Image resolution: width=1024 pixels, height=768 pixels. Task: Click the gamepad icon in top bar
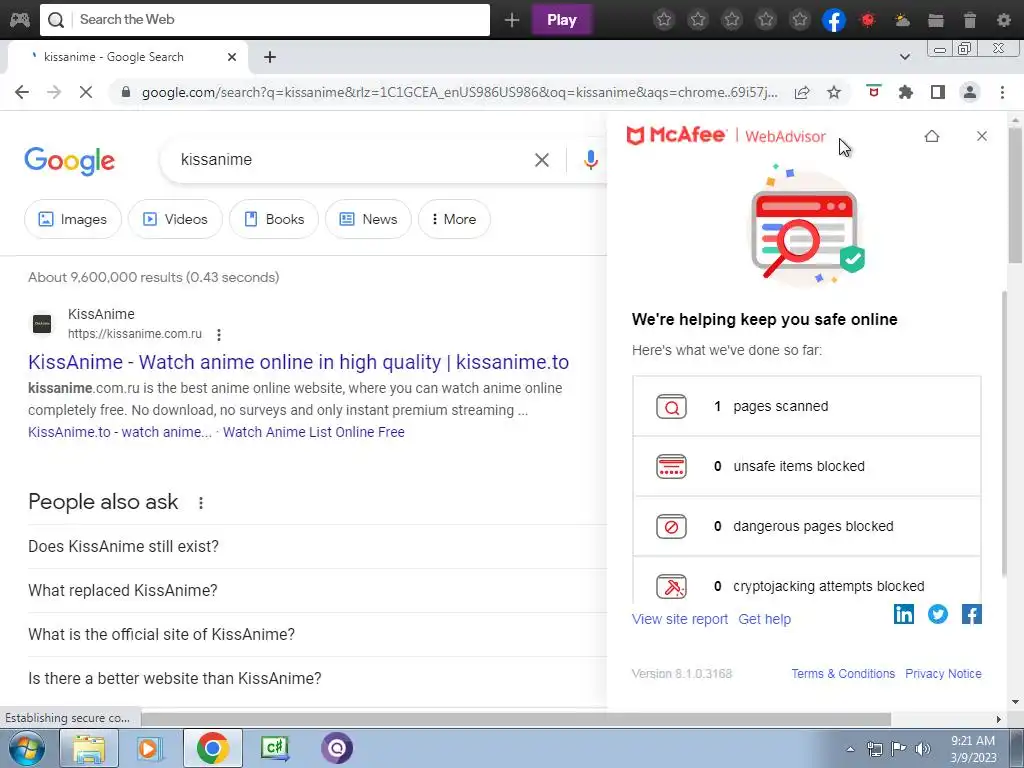pos(20,20)
